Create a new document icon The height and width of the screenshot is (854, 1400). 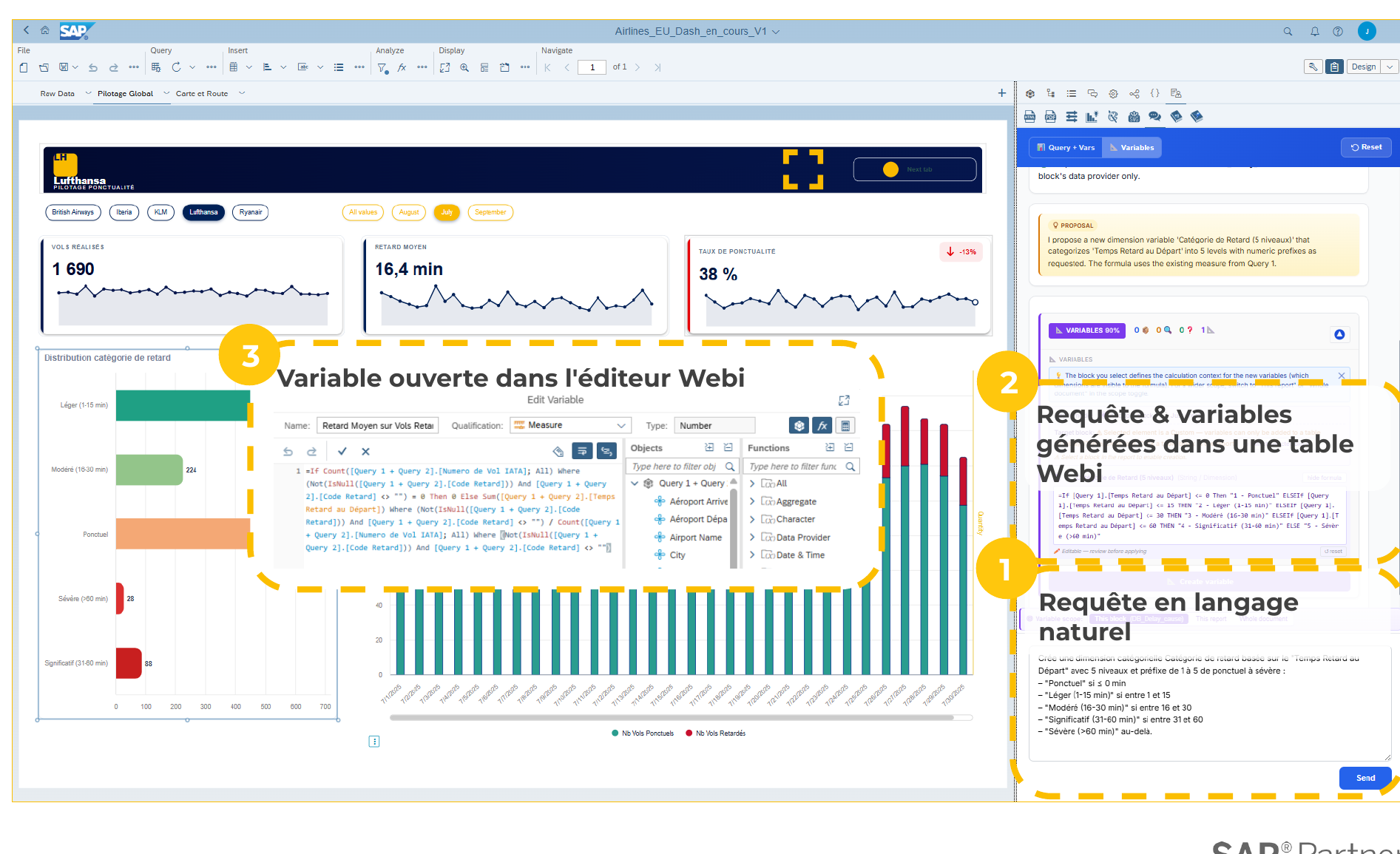click(24, 67)
